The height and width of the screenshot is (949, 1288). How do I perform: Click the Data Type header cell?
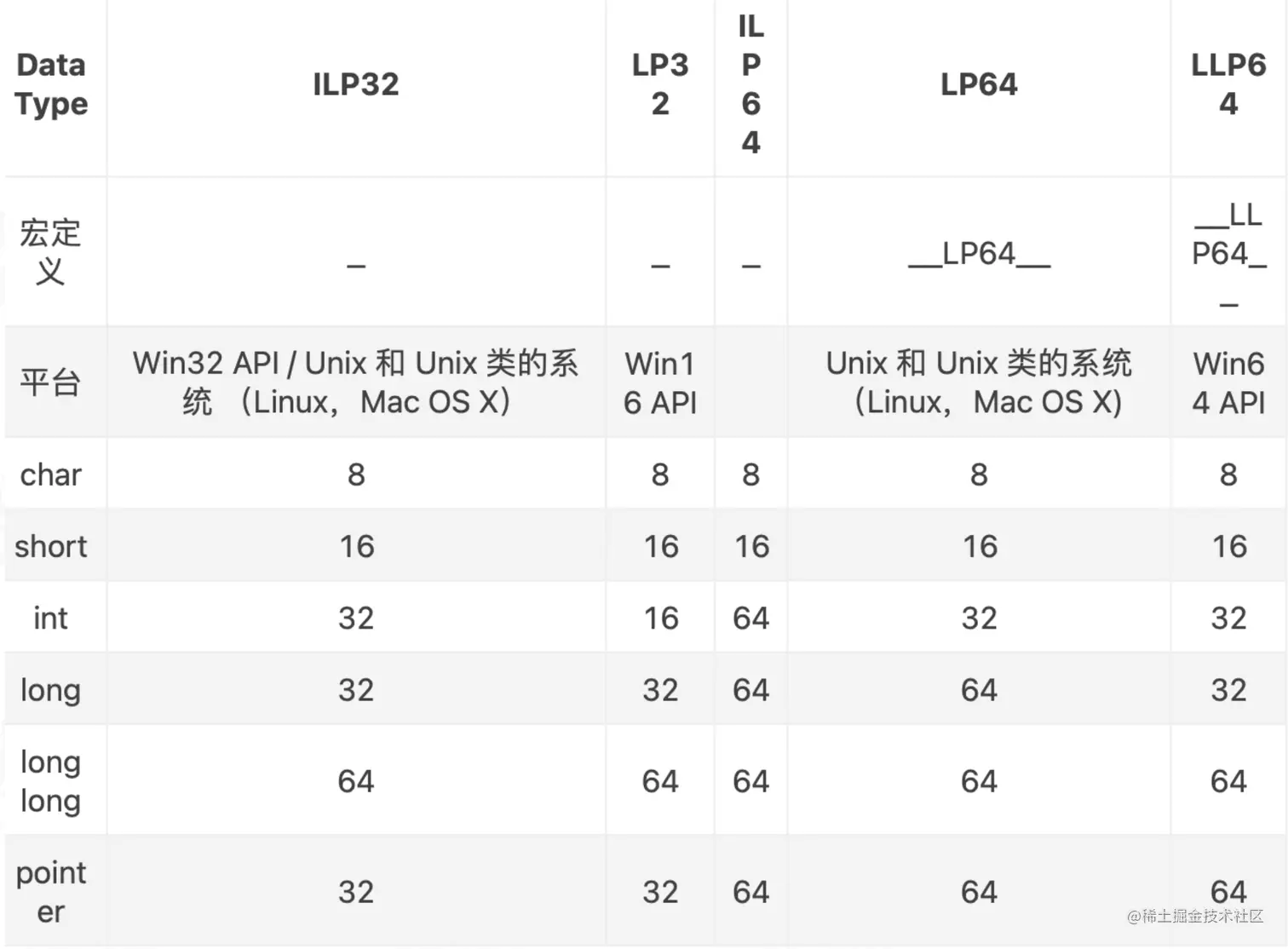[x=52, y=84]
